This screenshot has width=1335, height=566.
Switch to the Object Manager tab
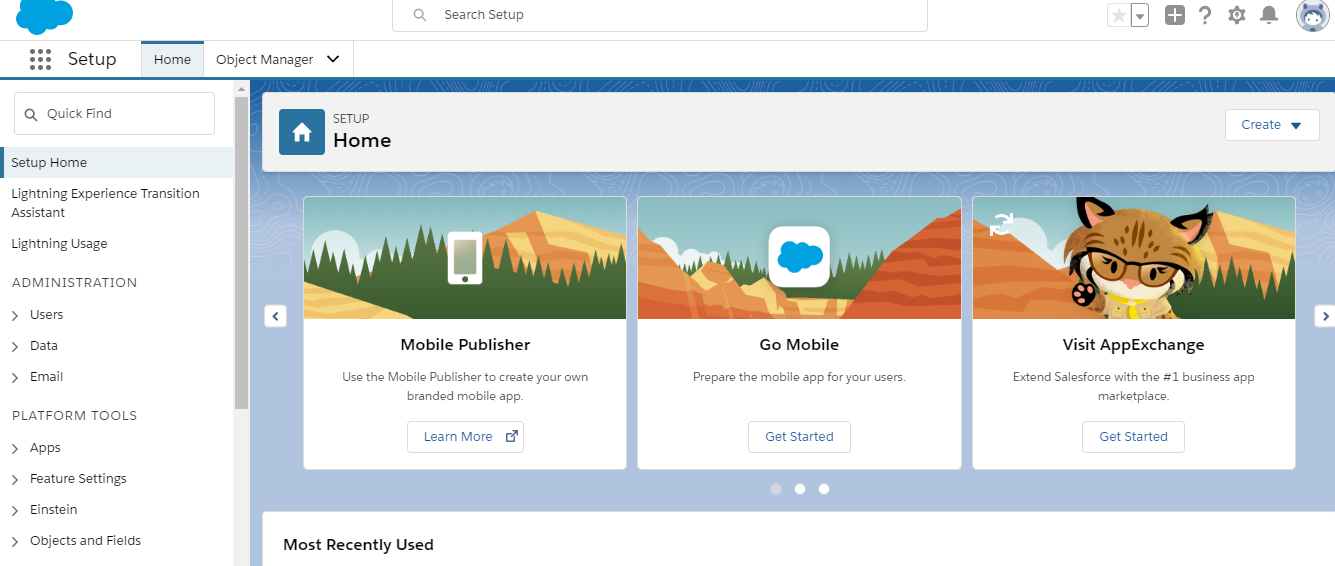[x=265, y=59]
